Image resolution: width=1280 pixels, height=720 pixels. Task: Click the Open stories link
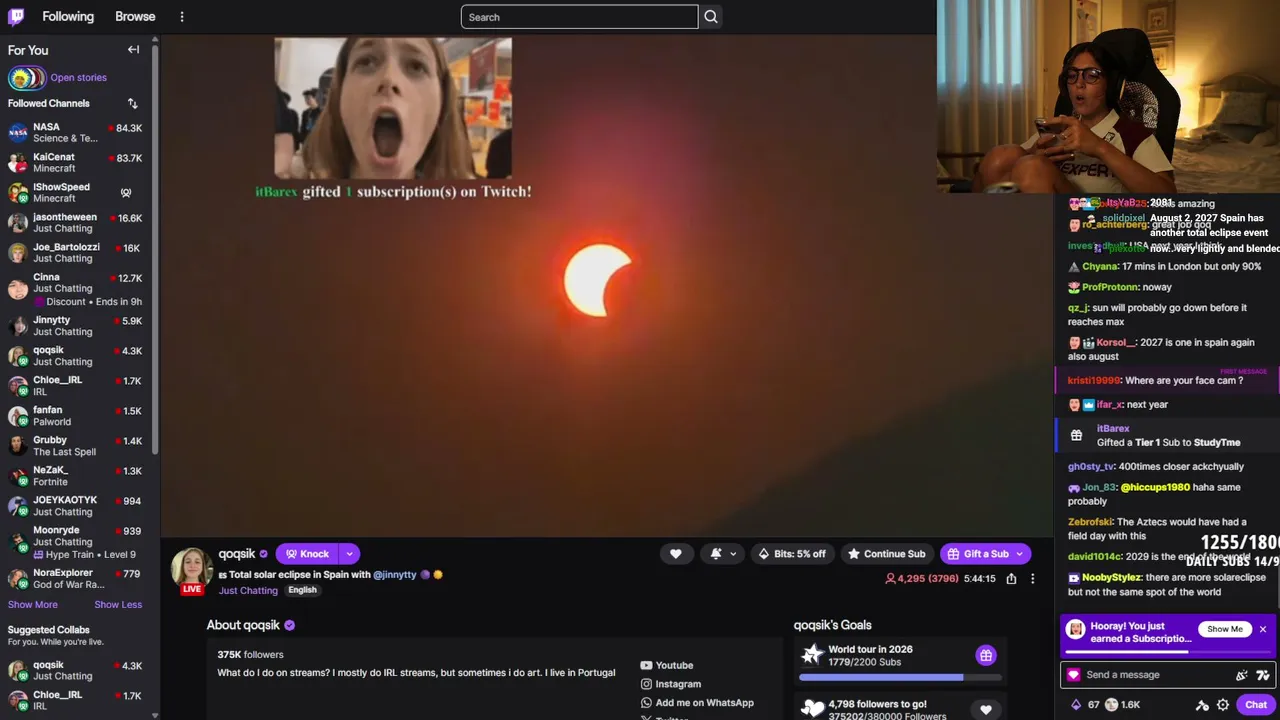click(x=78, y=78)
